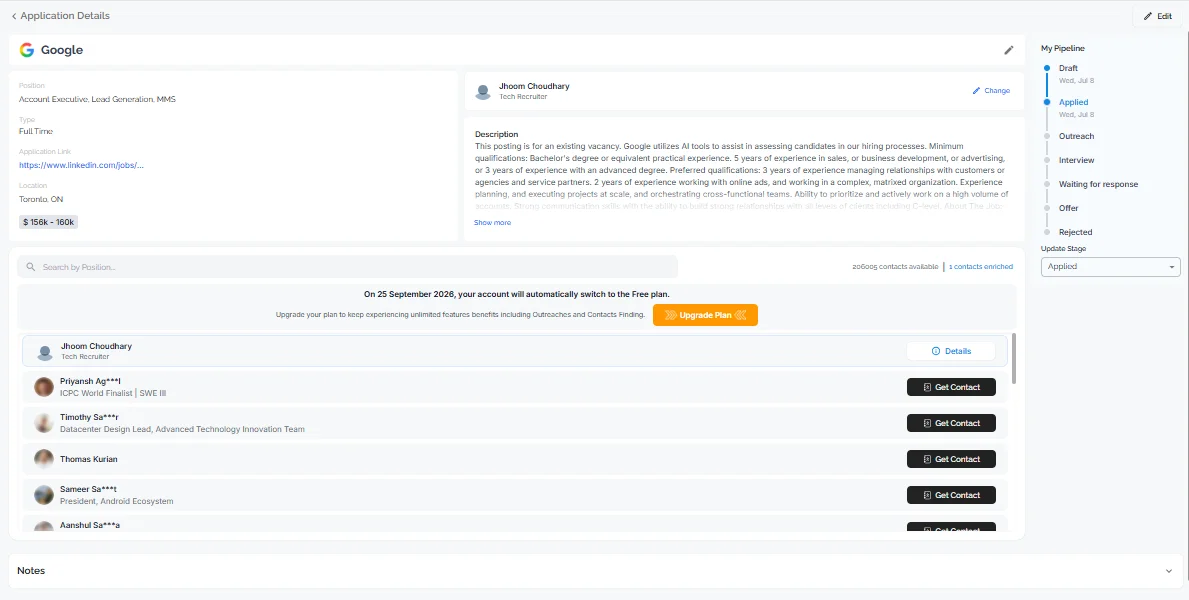Screen dimensions: 1189x600
Task: Open Details for Jhoom Choudhary
Action: click(951, 351)
